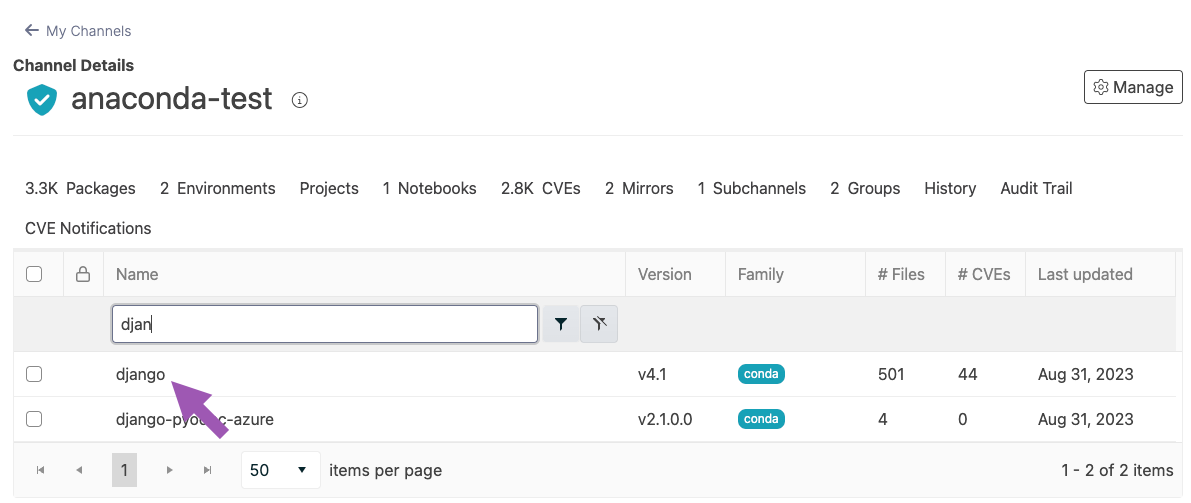The height and width of the screenshot is (503, 1191).
Task: Open the Mirrors tab
Action: coord(639,188)
